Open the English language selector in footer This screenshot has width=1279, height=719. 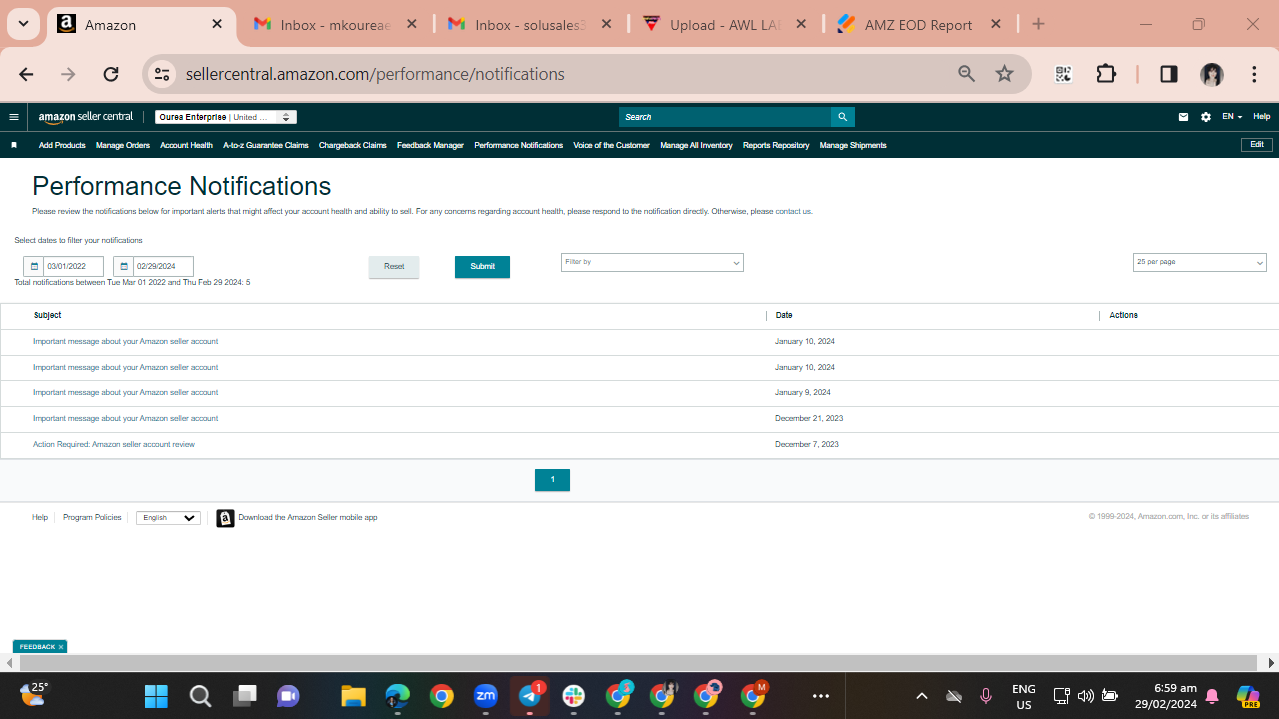(x=168, y=518)
